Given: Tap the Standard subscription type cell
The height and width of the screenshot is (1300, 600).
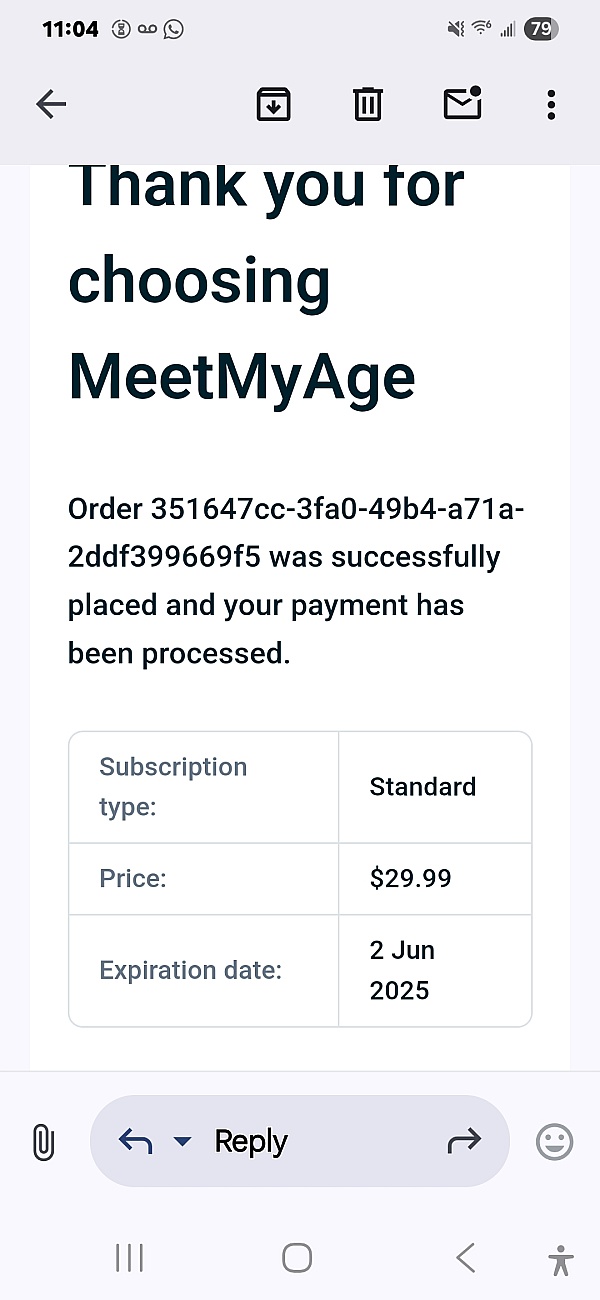Looking at the screenshot, I should pos(423,787).
